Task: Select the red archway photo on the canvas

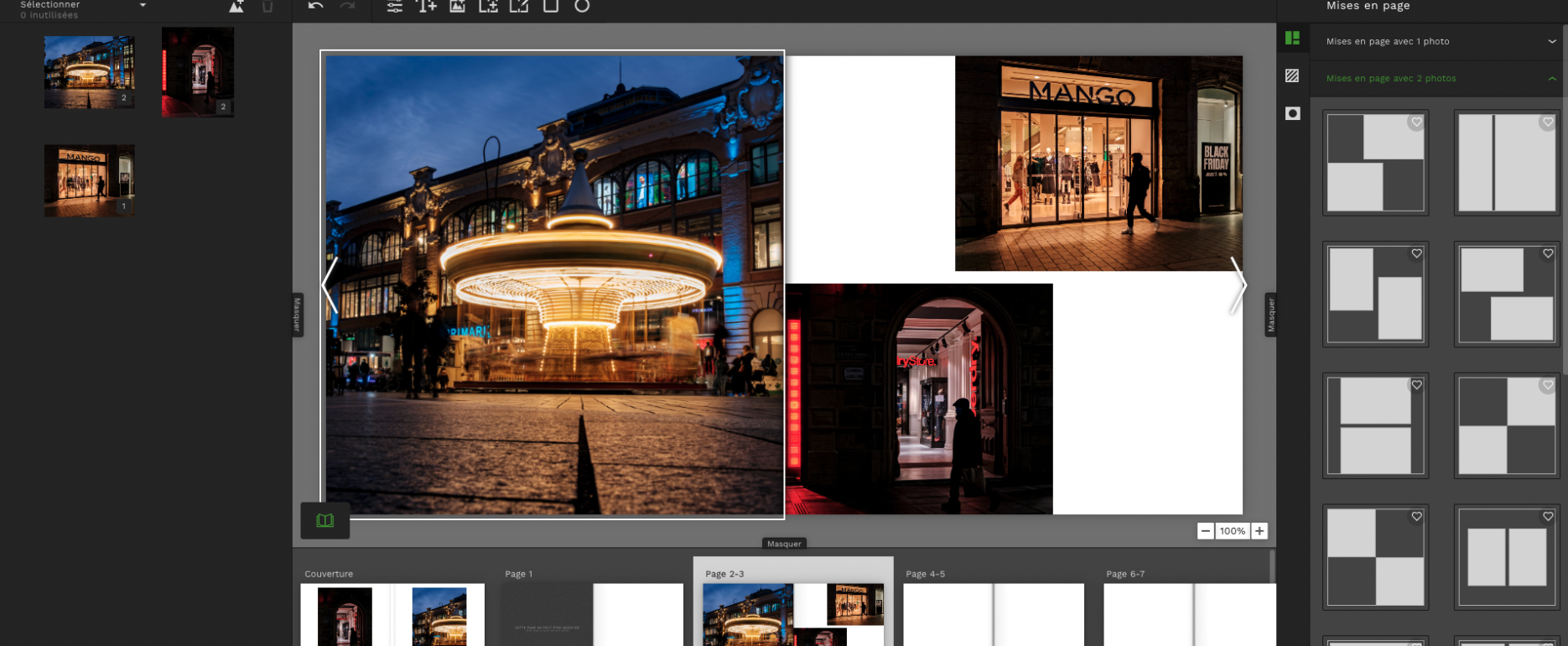Action: 919,399
